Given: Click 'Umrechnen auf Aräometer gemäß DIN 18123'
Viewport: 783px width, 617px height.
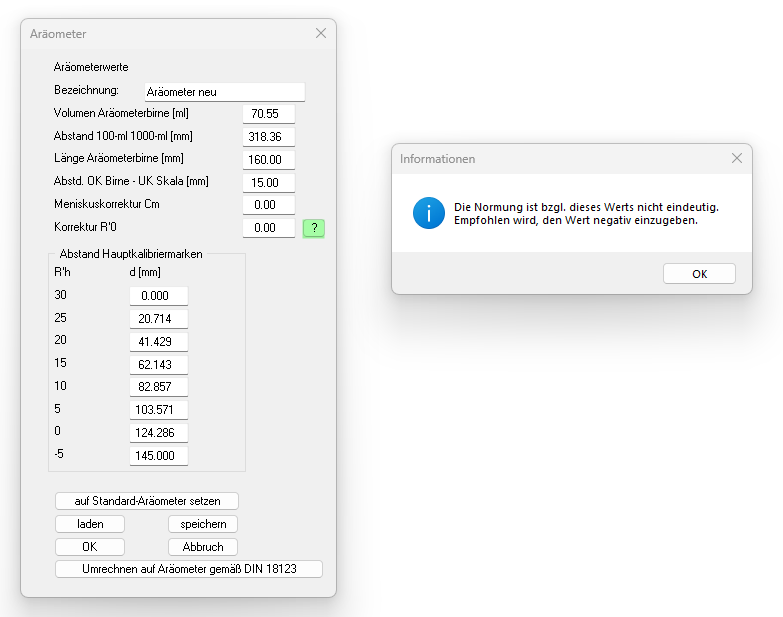Looking at the screenshot, I should click(x=189, y=569).
